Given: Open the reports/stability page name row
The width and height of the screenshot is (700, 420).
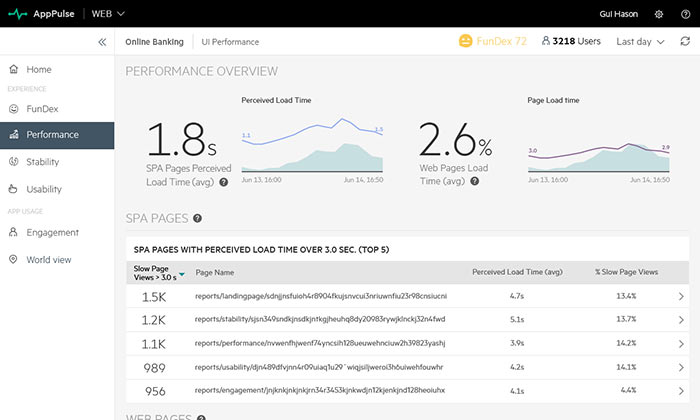Looking at the screenshot, I should (320, 319).
